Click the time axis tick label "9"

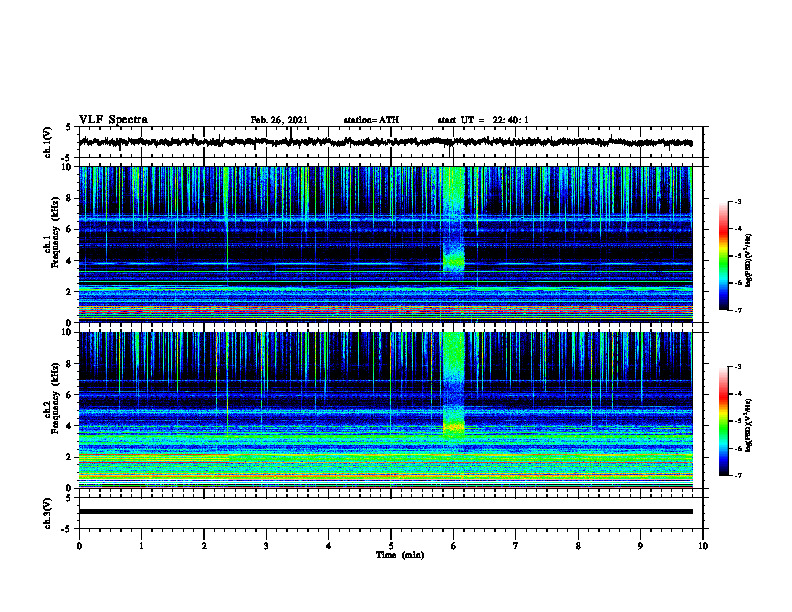(640, 546)
